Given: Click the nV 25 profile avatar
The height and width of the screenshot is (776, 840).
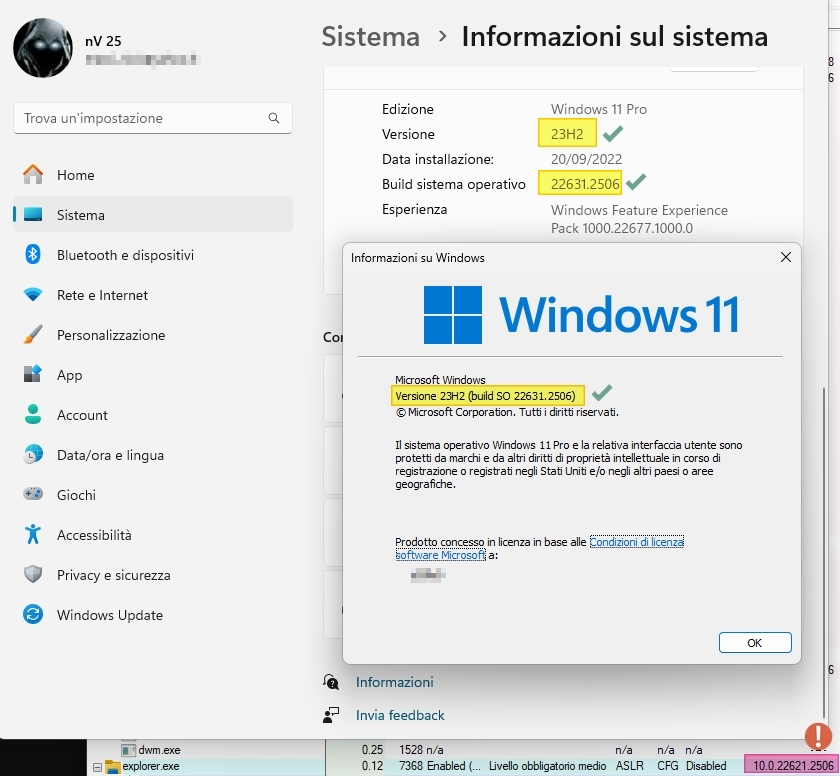Looking at the screenshot, I should pos(43,48).
